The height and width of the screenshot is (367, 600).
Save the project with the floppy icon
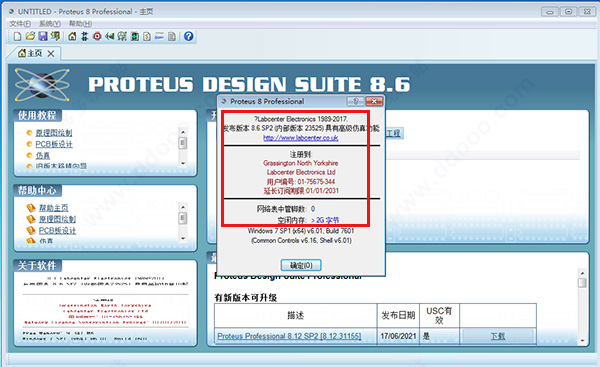(43, 36)
